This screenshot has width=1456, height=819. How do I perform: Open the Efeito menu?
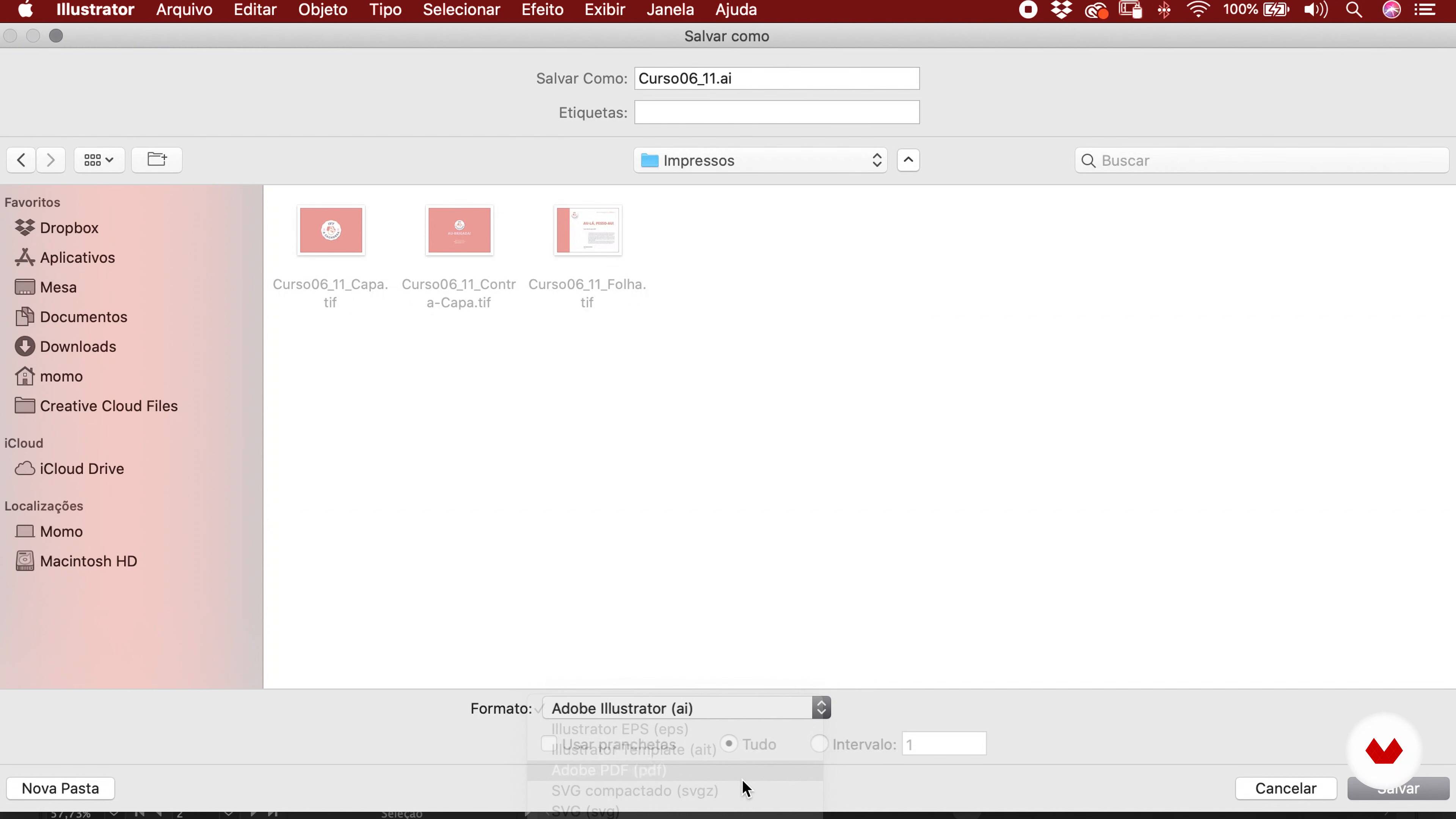click(x=542, y=9)
